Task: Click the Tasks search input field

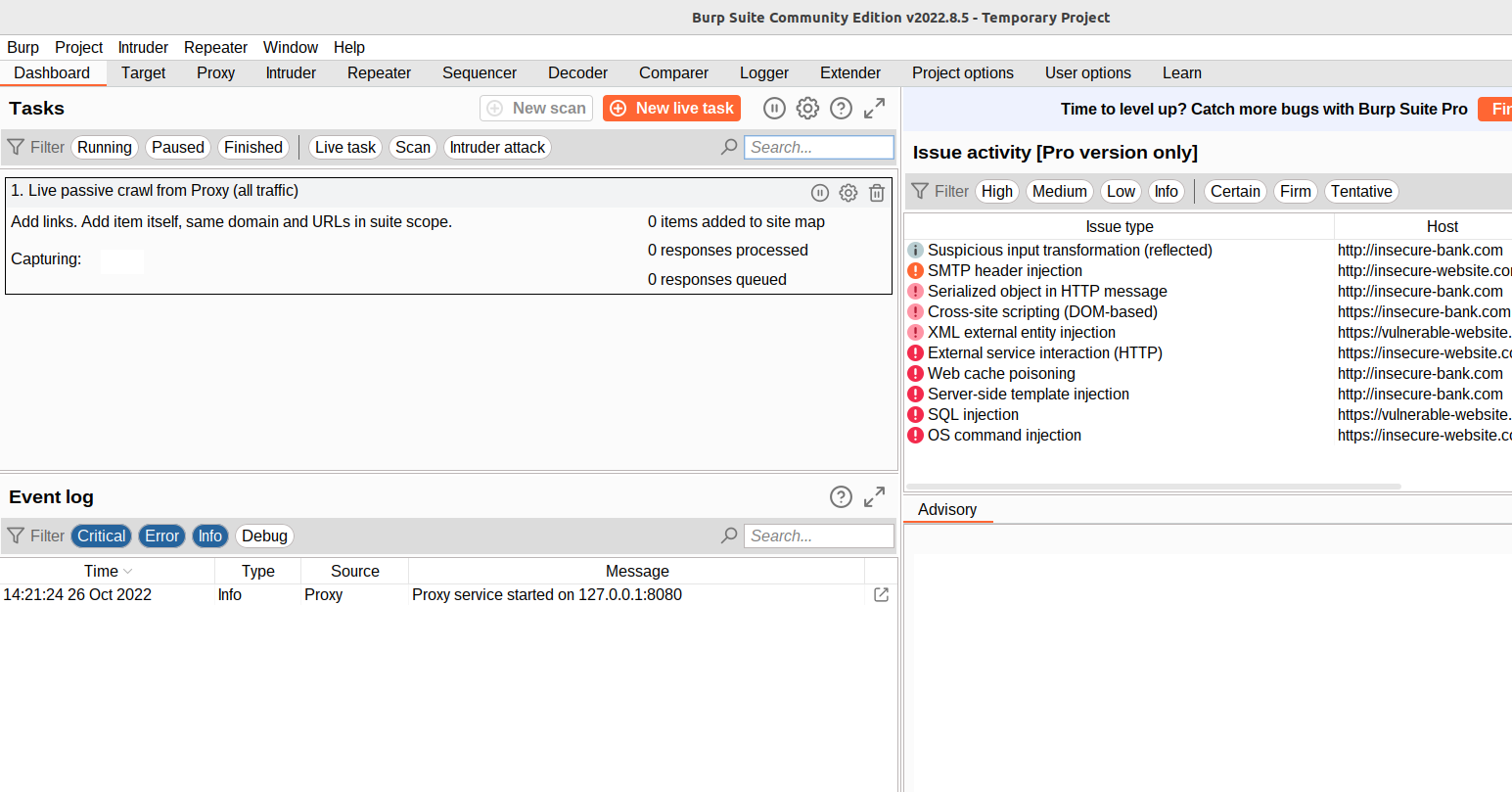Action: click(x=819, y=147)
